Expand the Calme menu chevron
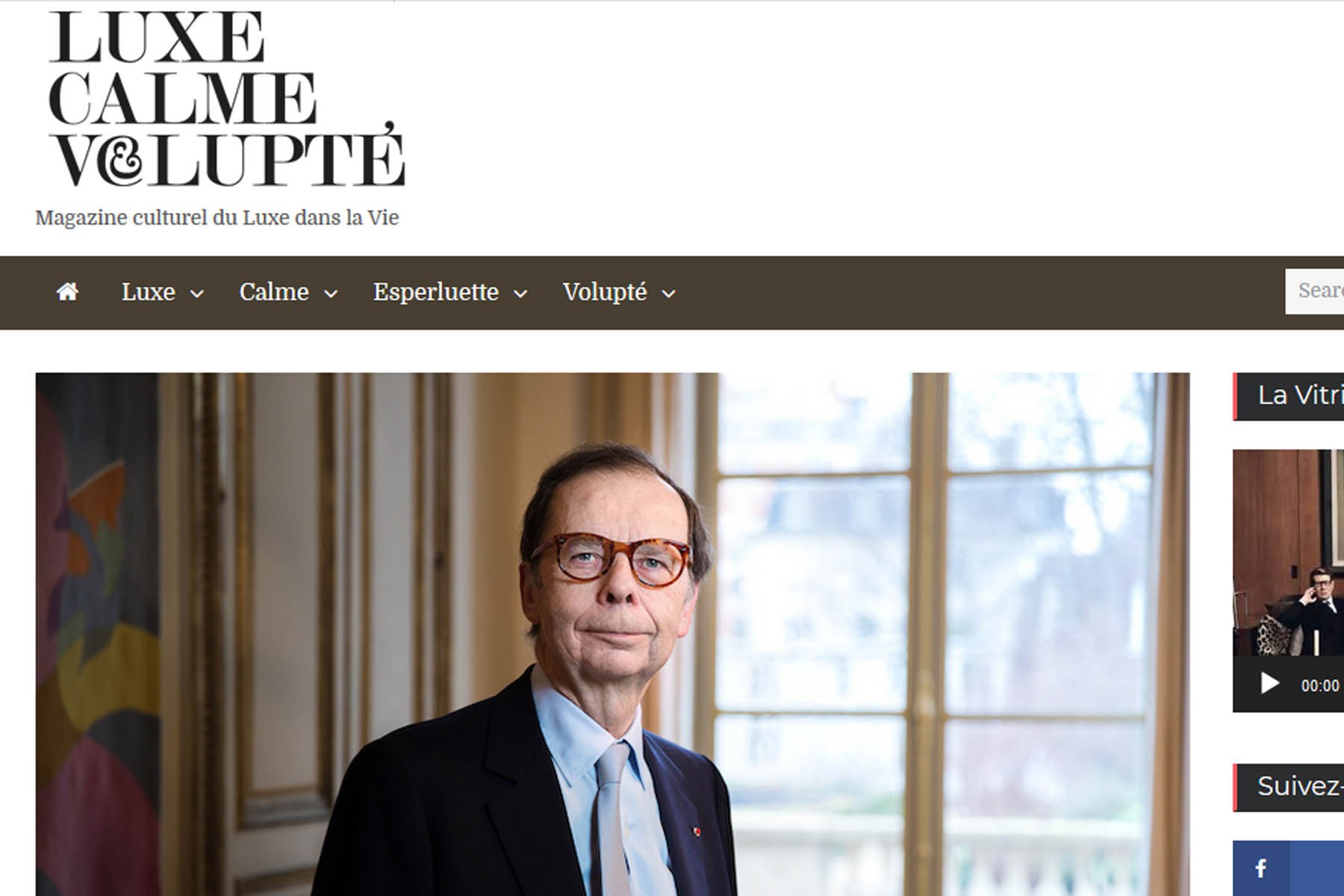This screenshot has width=1344, height=896. click(x=331, y=293)
